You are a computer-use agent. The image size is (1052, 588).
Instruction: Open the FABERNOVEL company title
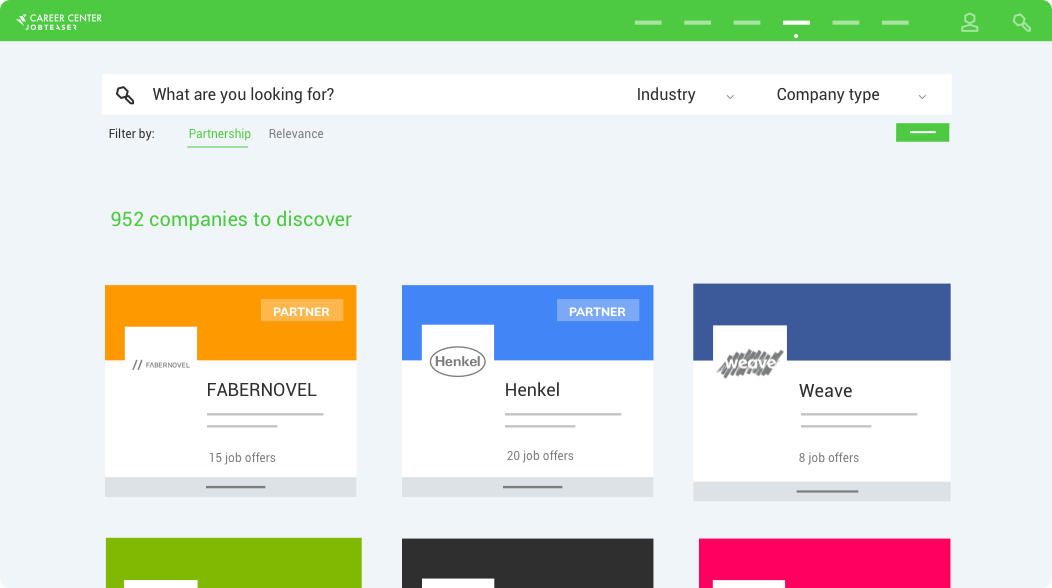[x=262, y=390]
